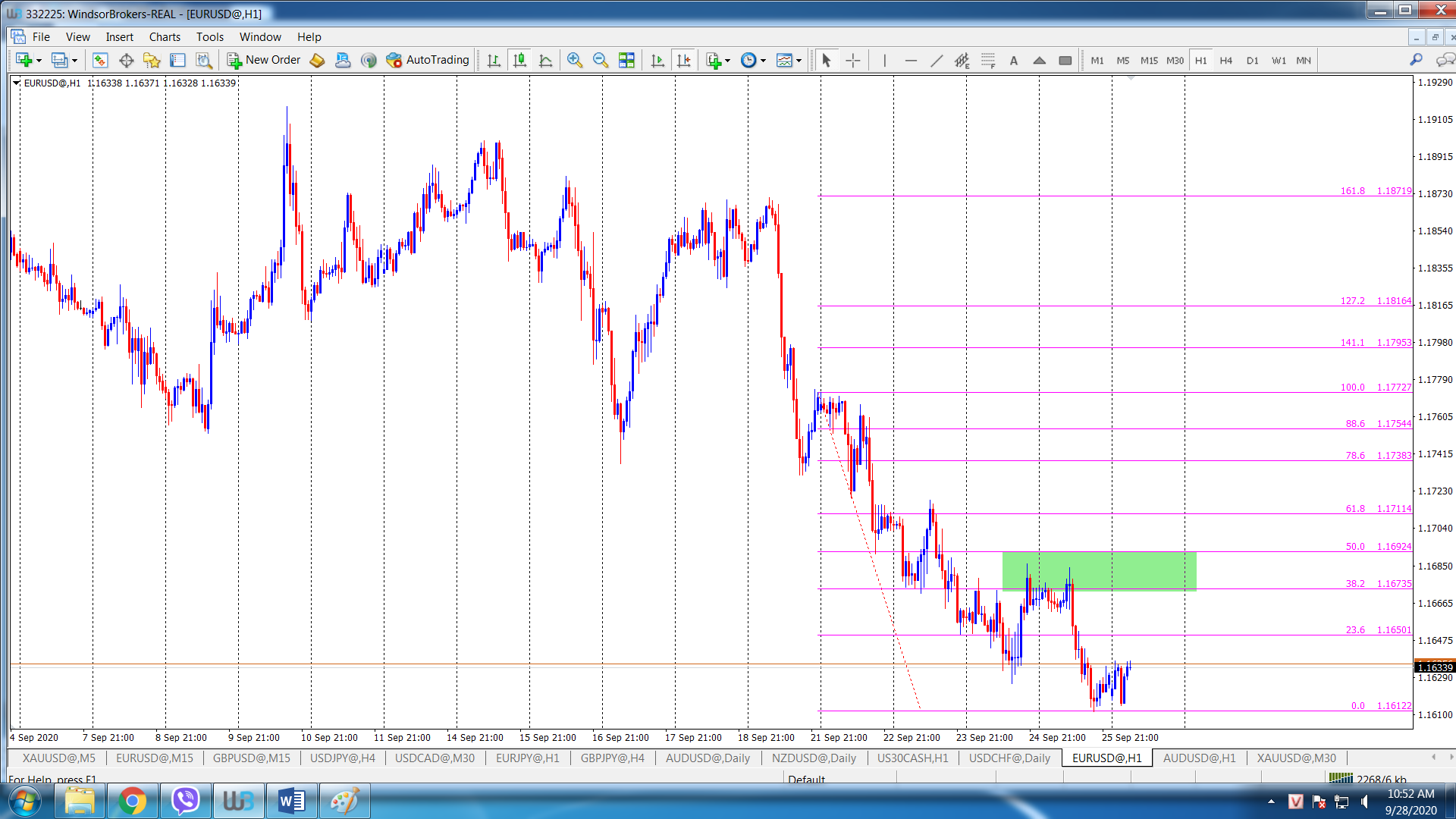Expand Indicators dropdown arrow
Viewport: 1456px width, 819px height.
[728, 61]
